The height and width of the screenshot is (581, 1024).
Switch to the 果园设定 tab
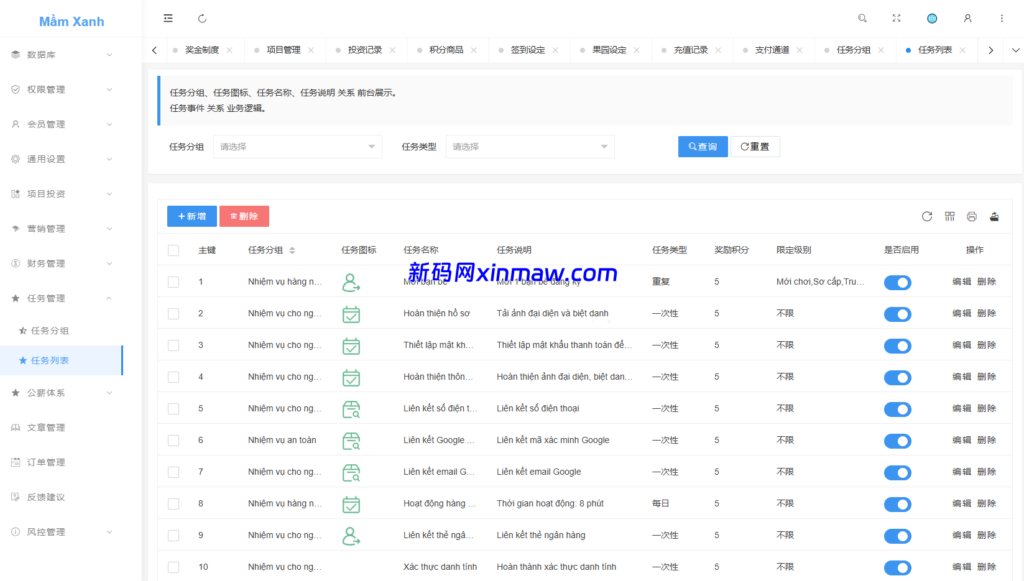tap(609, 50)
